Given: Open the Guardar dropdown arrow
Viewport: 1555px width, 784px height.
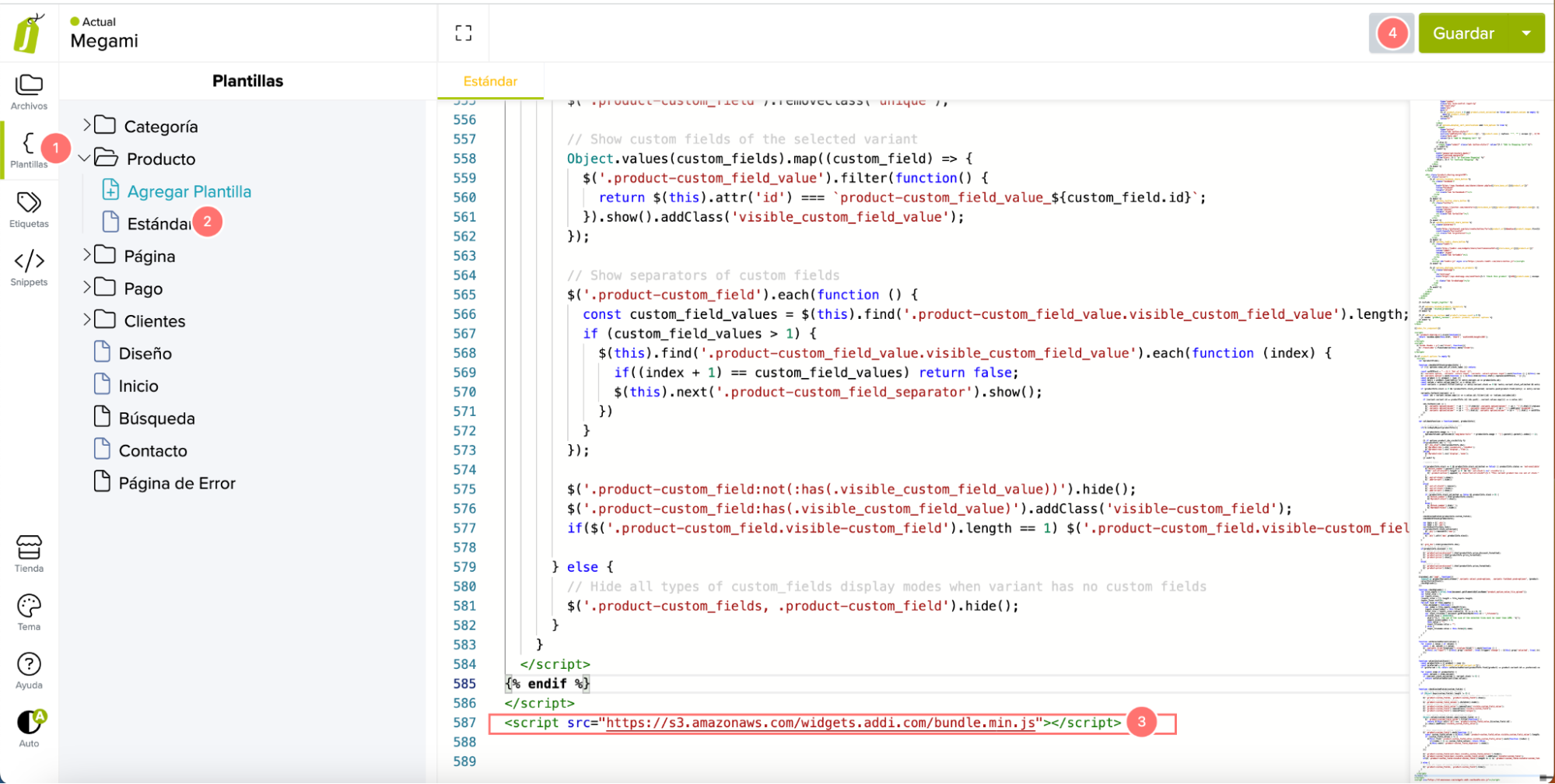Looking at the screenshot, I should 1526,33.
